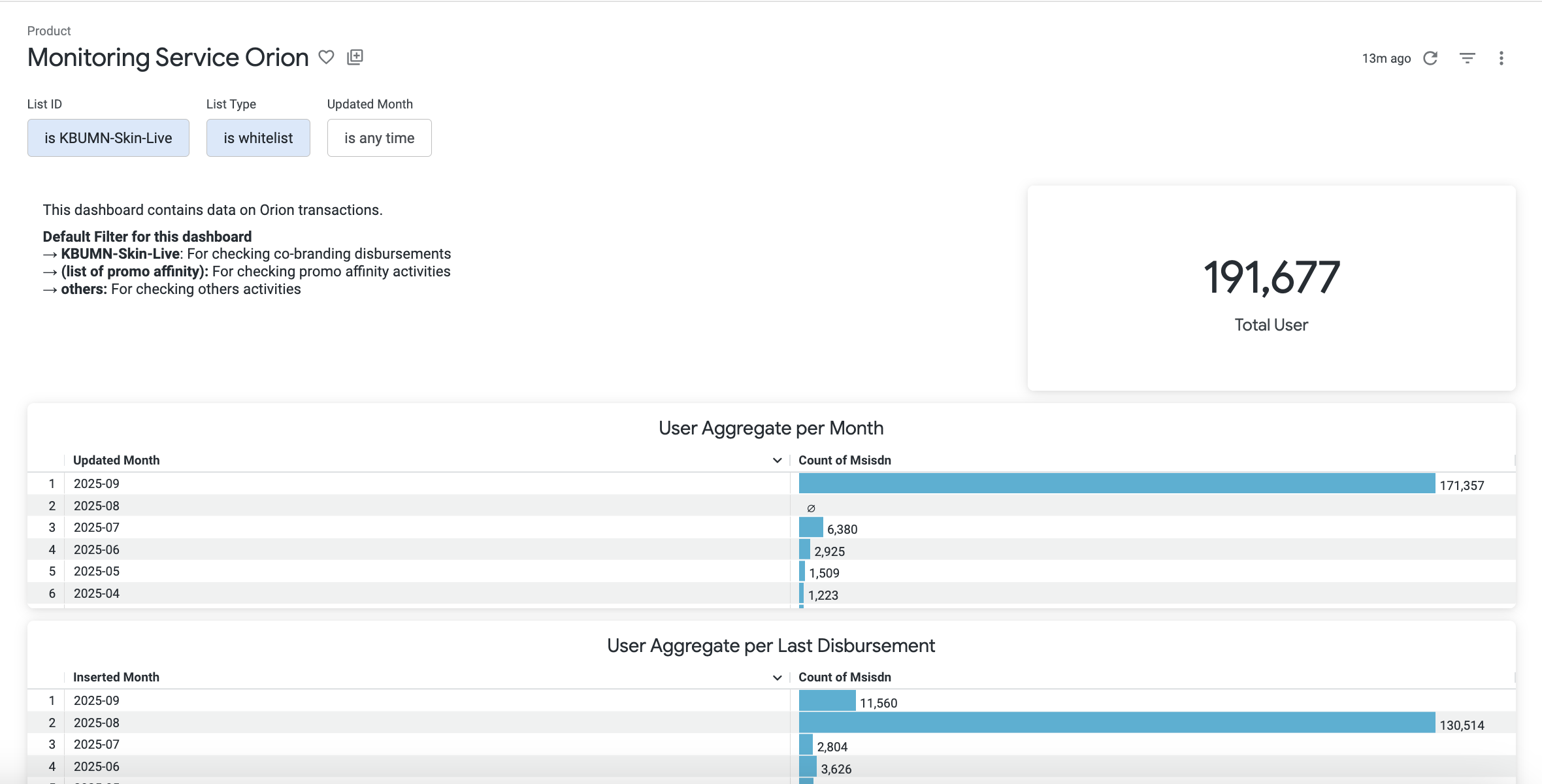Open the List Type filter is whitelist

click(x=258, y=138)
